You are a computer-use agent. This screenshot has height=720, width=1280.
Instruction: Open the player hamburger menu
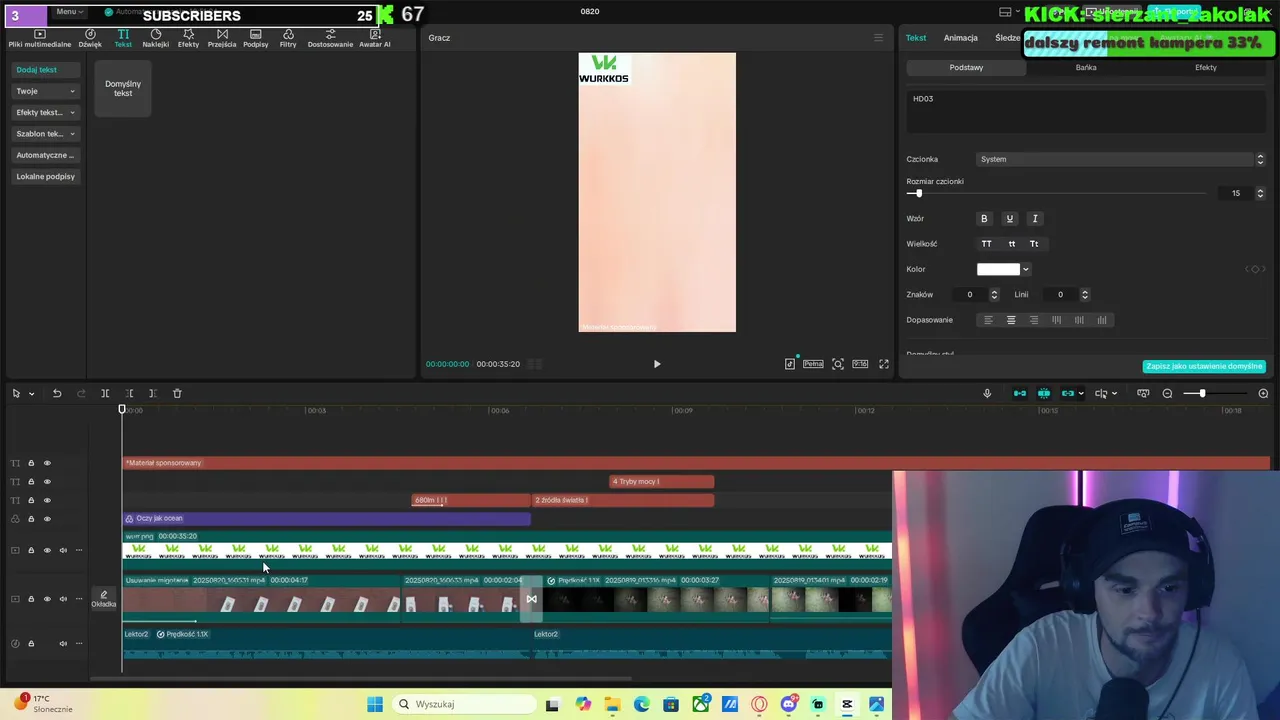879,38
